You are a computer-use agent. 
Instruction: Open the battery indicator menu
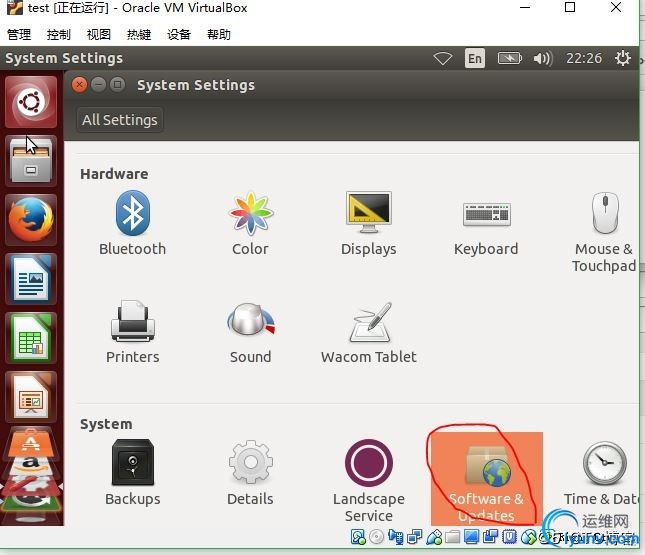point(509,58)
